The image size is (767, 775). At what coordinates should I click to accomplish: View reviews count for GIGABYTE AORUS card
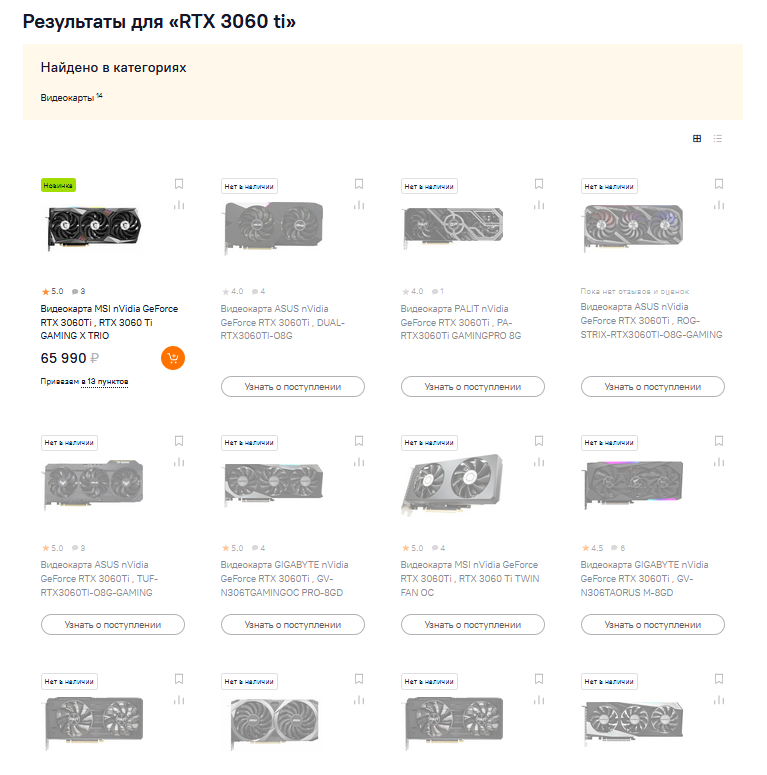620,548
